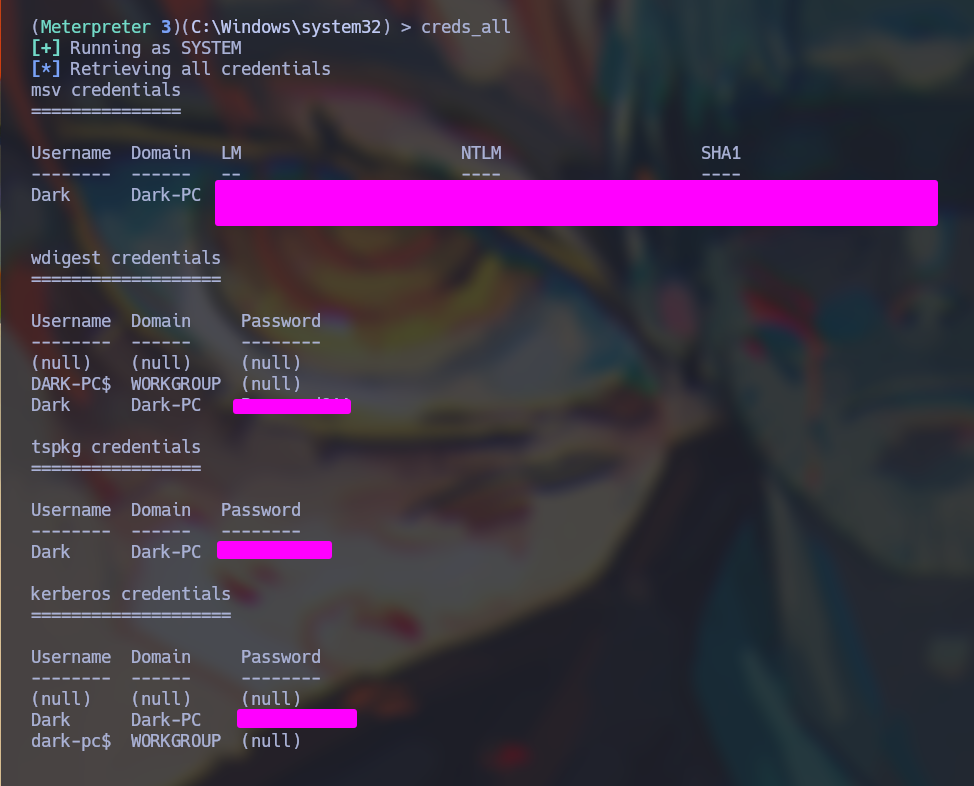Click the 'Retrieving all credentials' line
The image size is (974, 786).
(x=200, y=69)
